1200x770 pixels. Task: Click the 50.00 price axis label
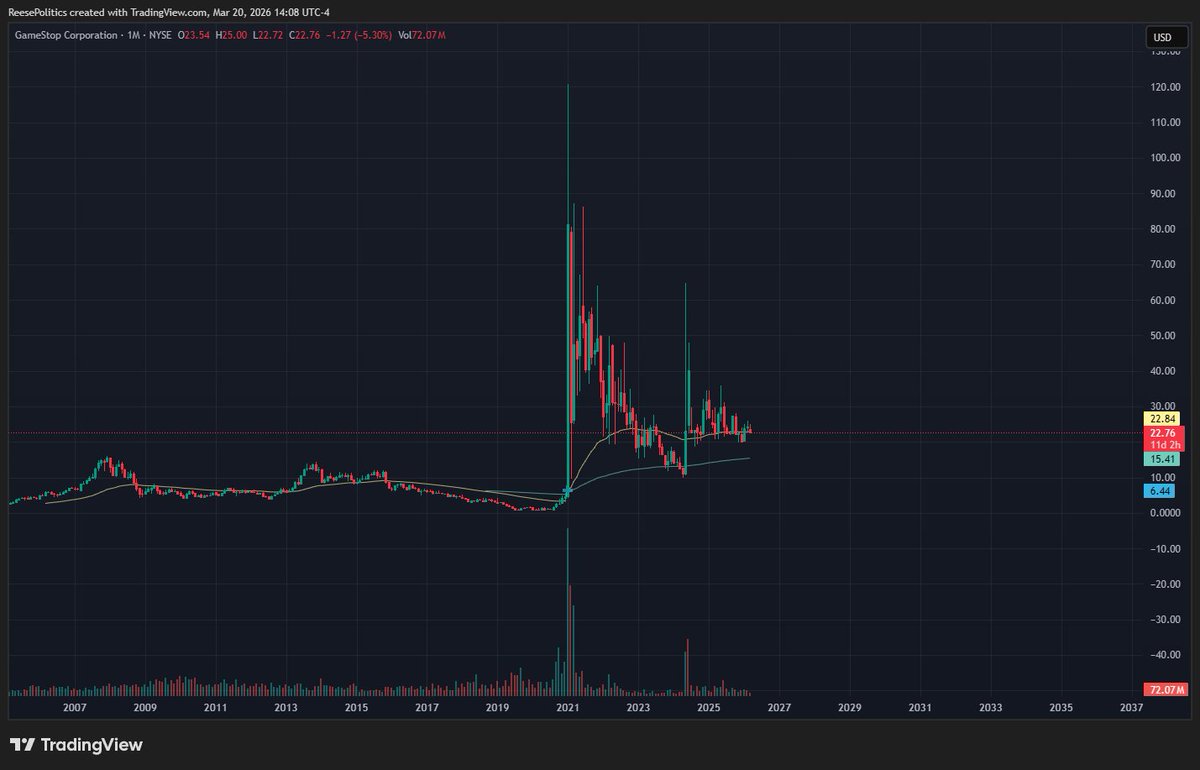[x=1162, y=336]
